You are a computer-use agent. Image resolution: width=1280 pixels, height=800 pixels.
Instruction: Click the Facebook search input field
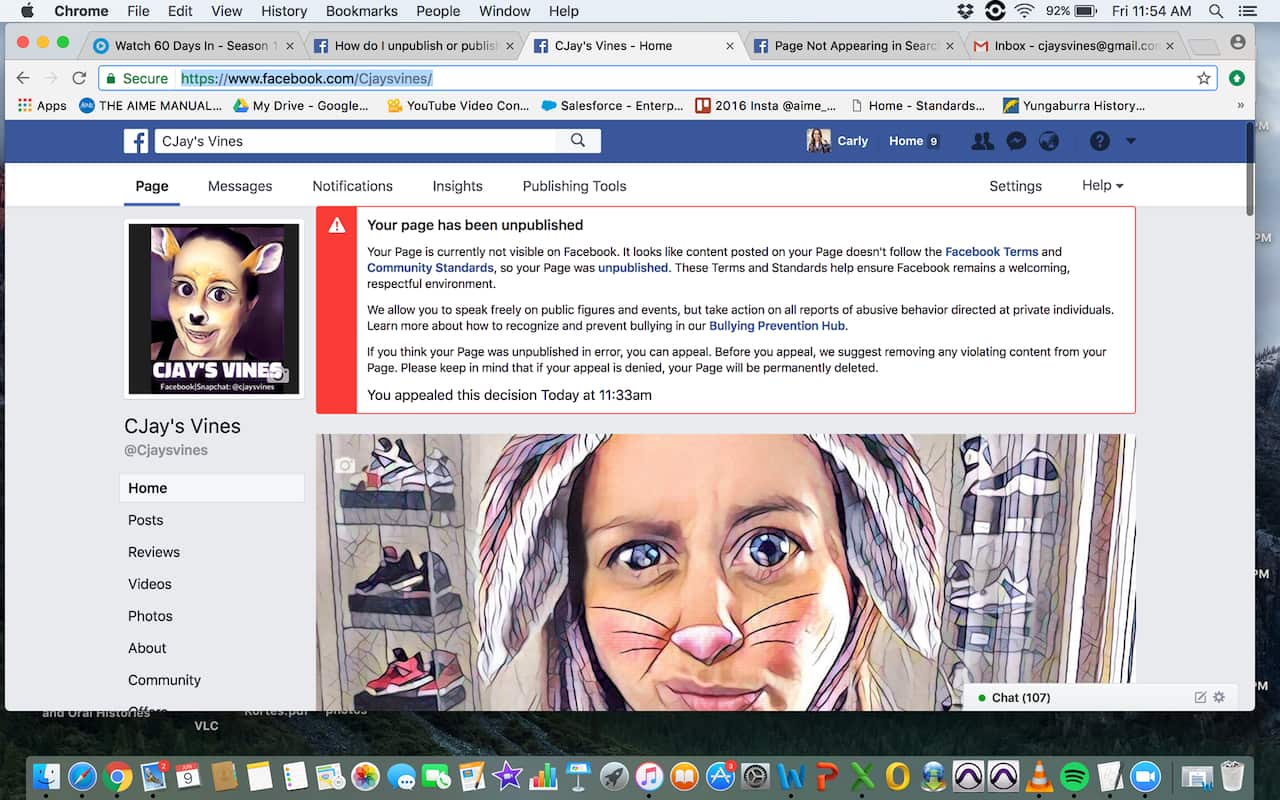coord(355,141)
